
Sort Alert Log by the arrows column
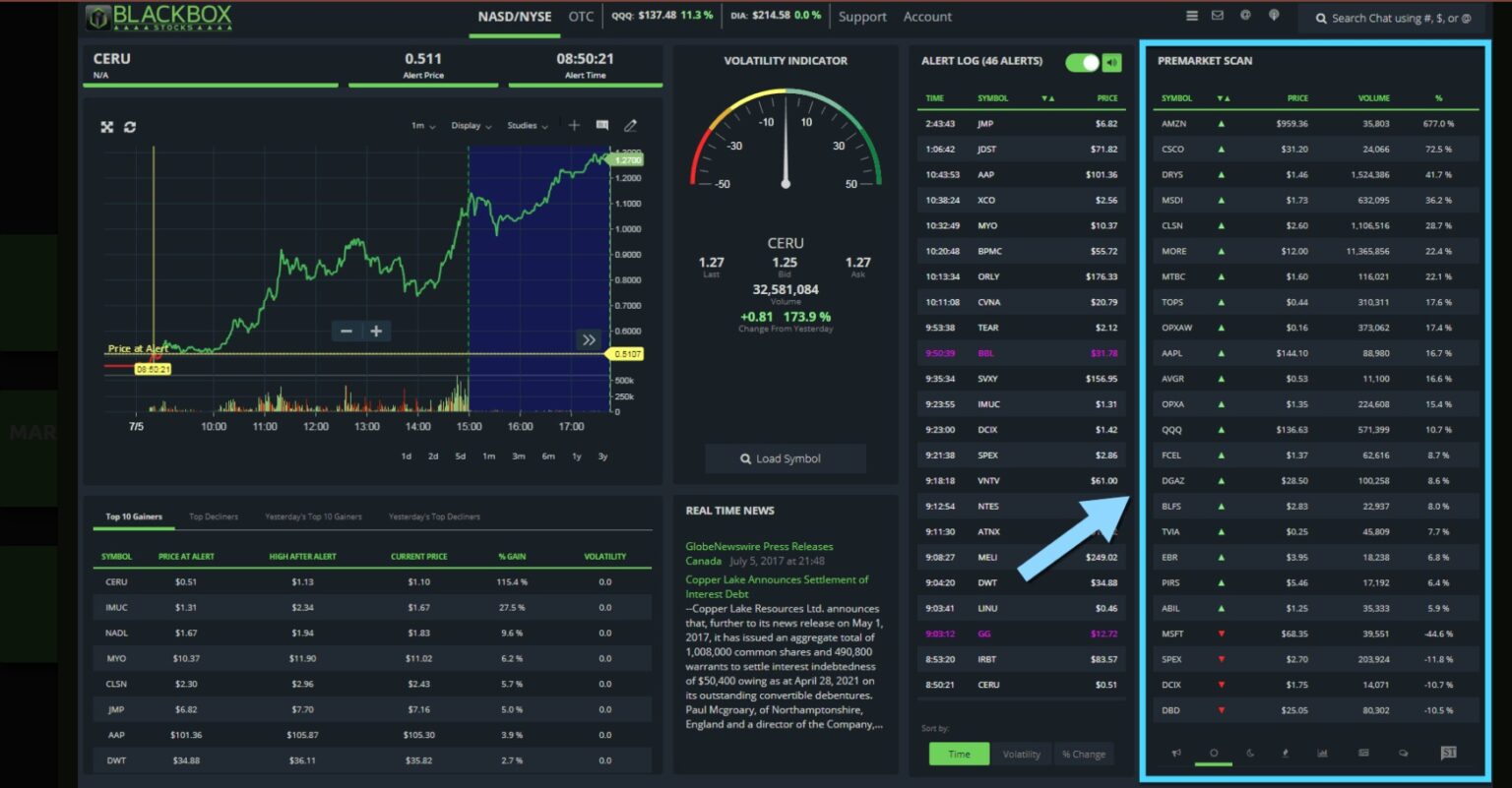coord(1047,98)
